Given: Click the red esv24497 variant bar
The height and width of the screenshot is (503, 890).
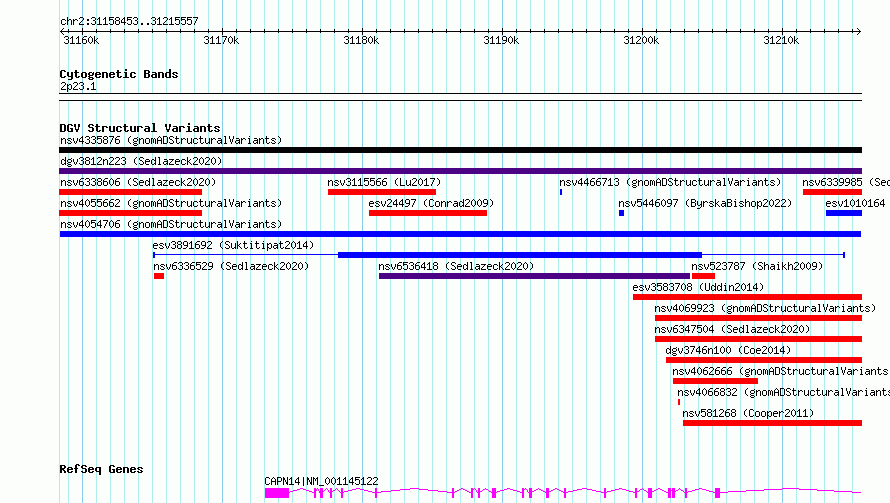Looking at the screenshot, I should pos(428,213).
